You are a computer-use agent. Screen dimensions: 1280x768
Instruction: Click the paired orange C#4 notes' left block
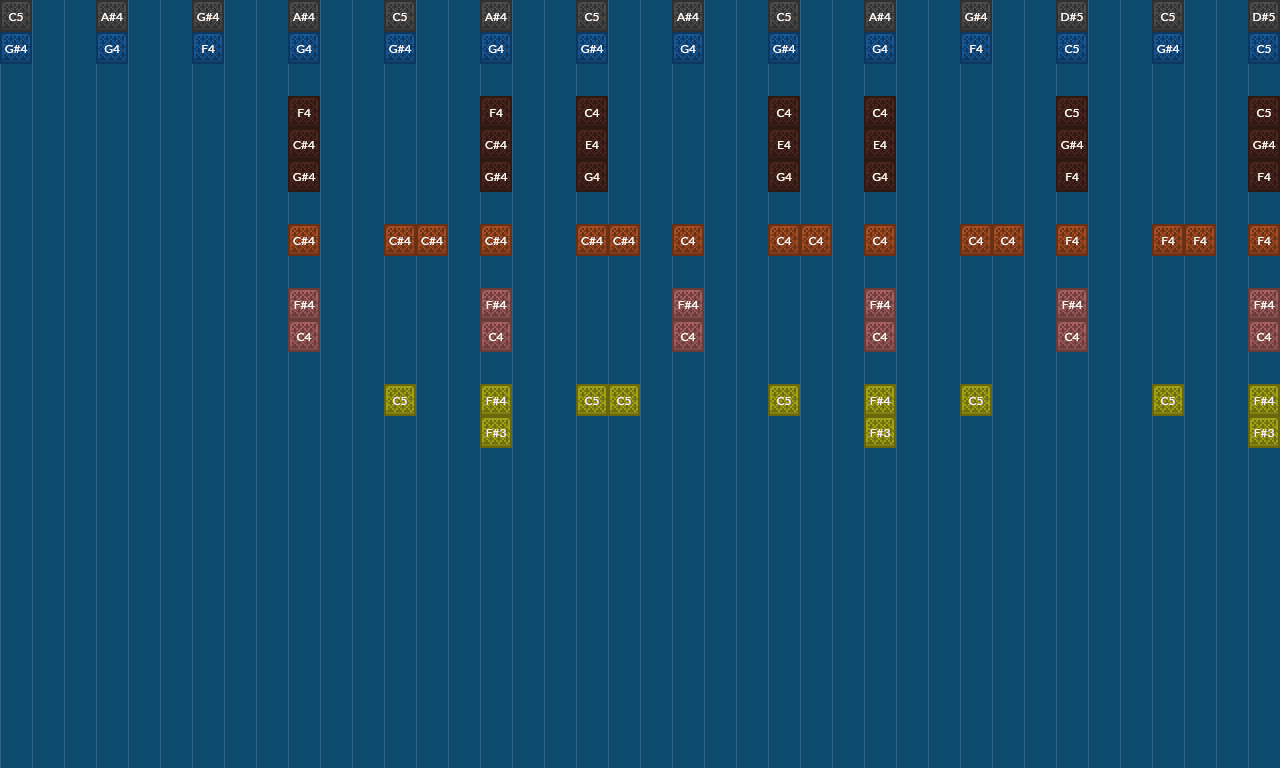[x=399, y=240]
